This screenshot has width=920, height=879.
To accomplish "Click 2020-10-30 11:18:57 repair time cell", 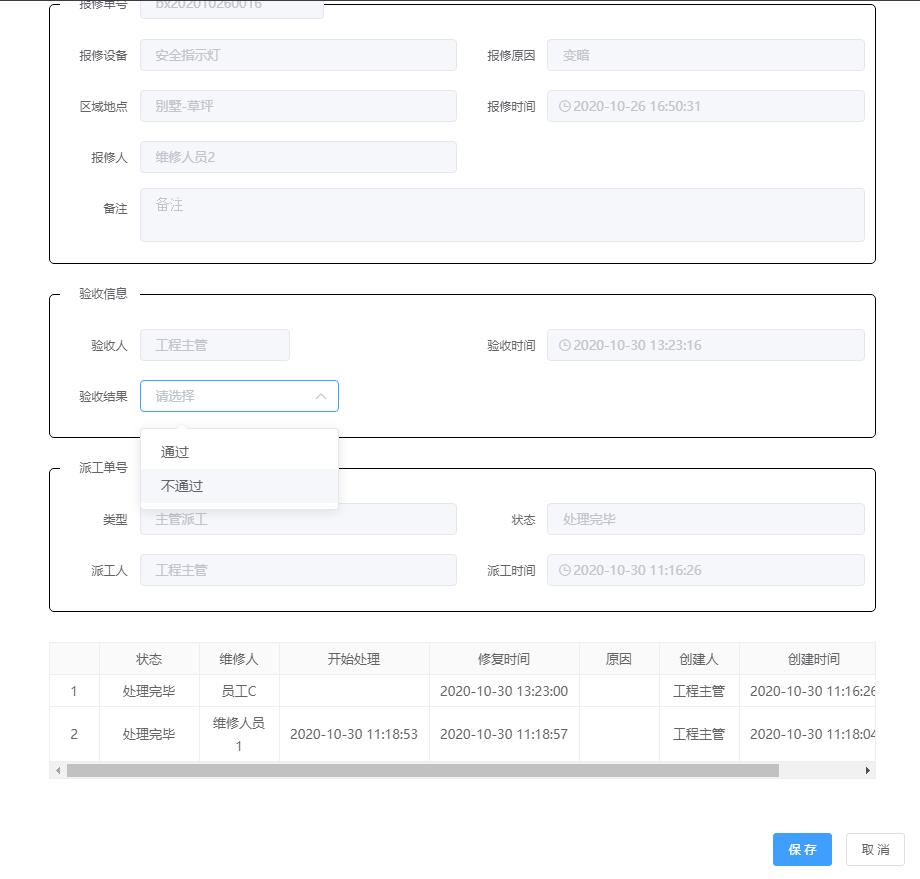I will [504, 734].
